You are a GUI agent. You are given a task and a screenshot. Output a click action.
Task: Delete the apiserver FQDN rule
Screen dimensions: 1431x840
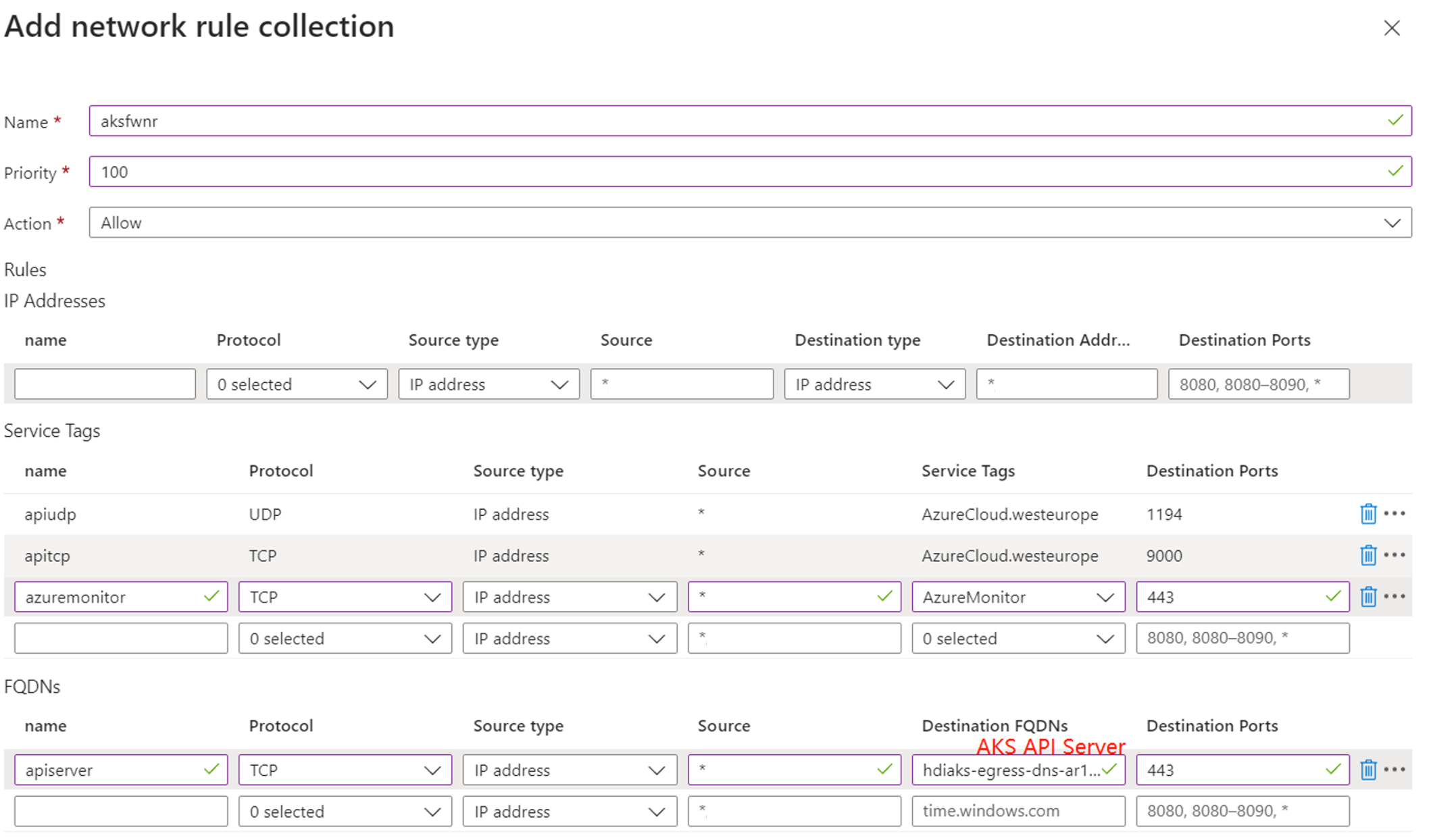coord(1367,770)
